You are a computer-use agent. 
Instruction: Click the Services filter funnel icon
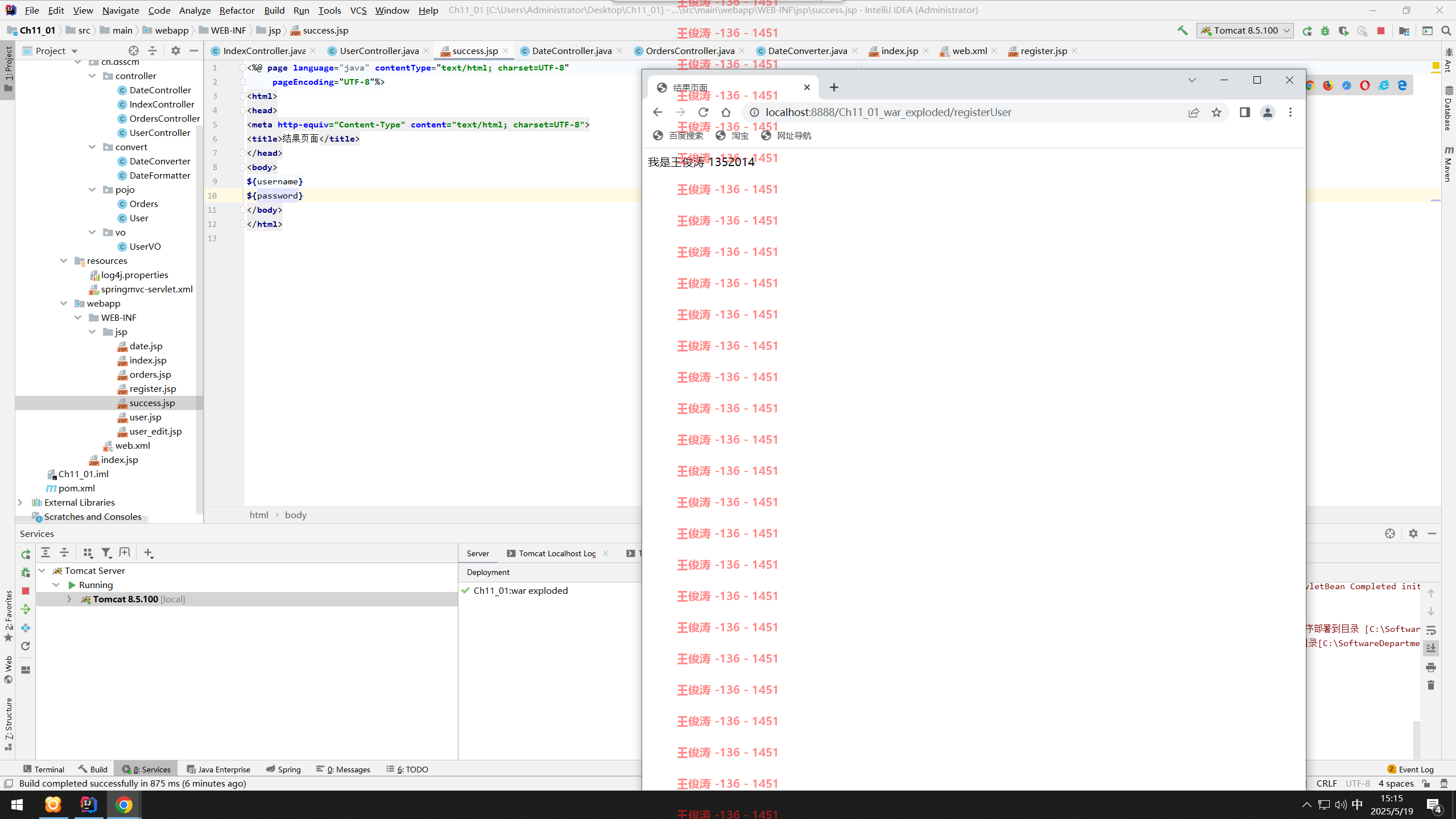coord(106,552)
